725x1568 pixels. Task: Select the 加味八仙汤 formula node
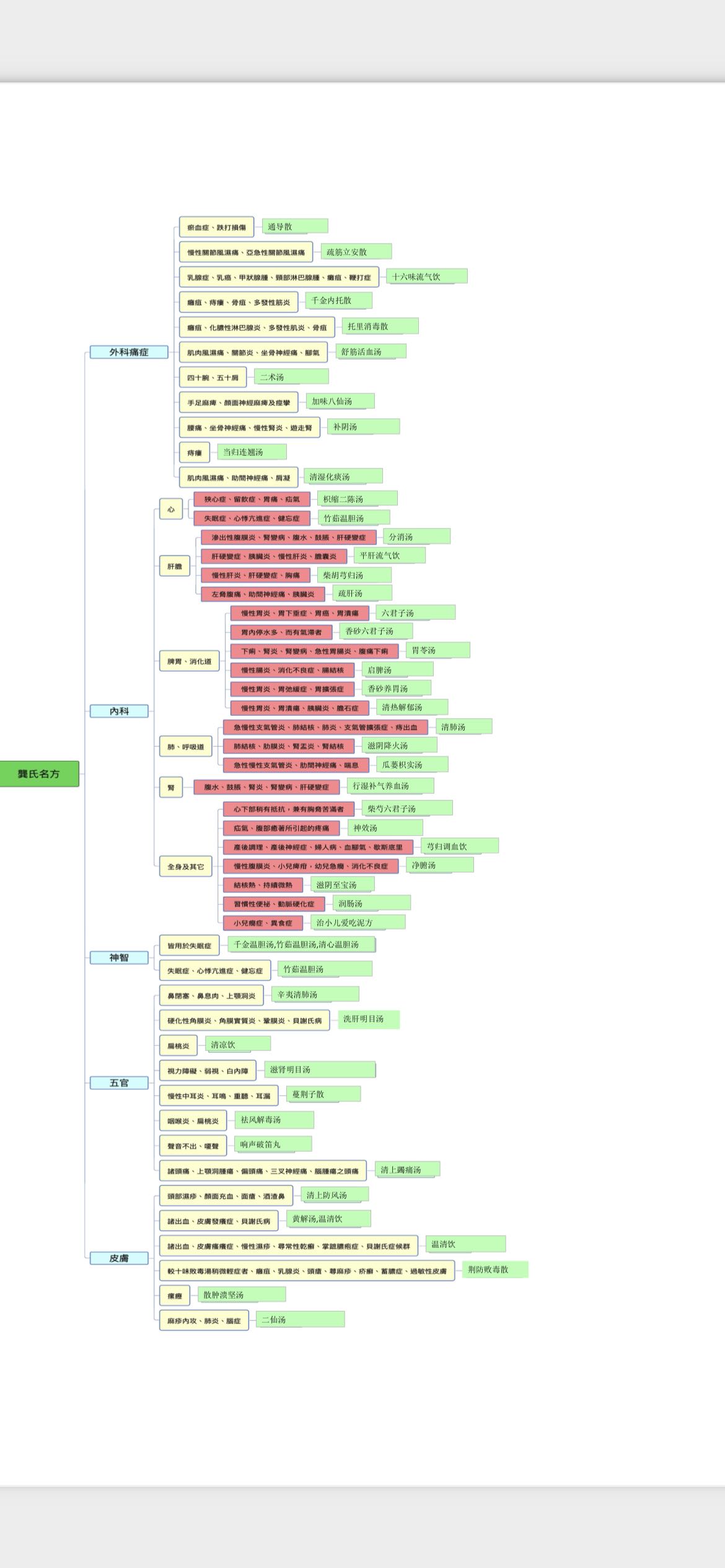point(340,401)
